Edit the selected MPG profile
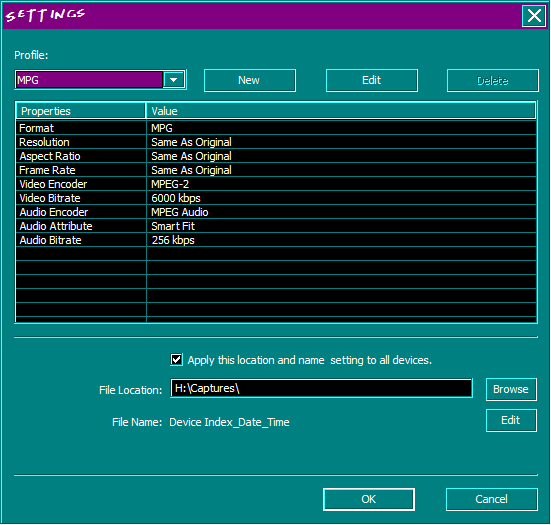Screen dimensions: 551x525 (x=372, y=80)
